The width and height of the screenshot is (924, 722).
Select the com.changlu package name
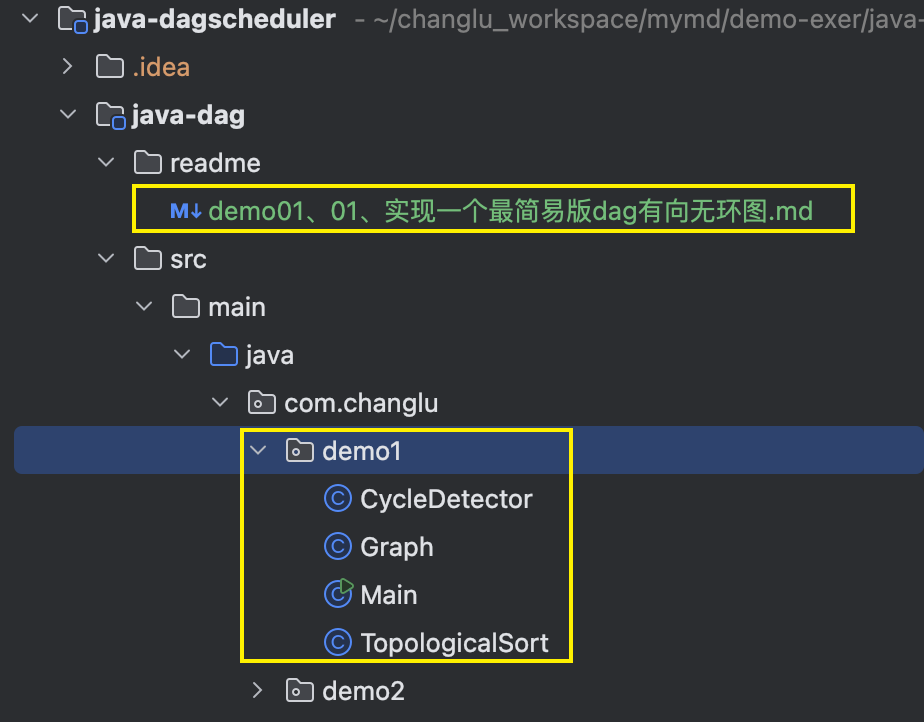click(361, 404)
